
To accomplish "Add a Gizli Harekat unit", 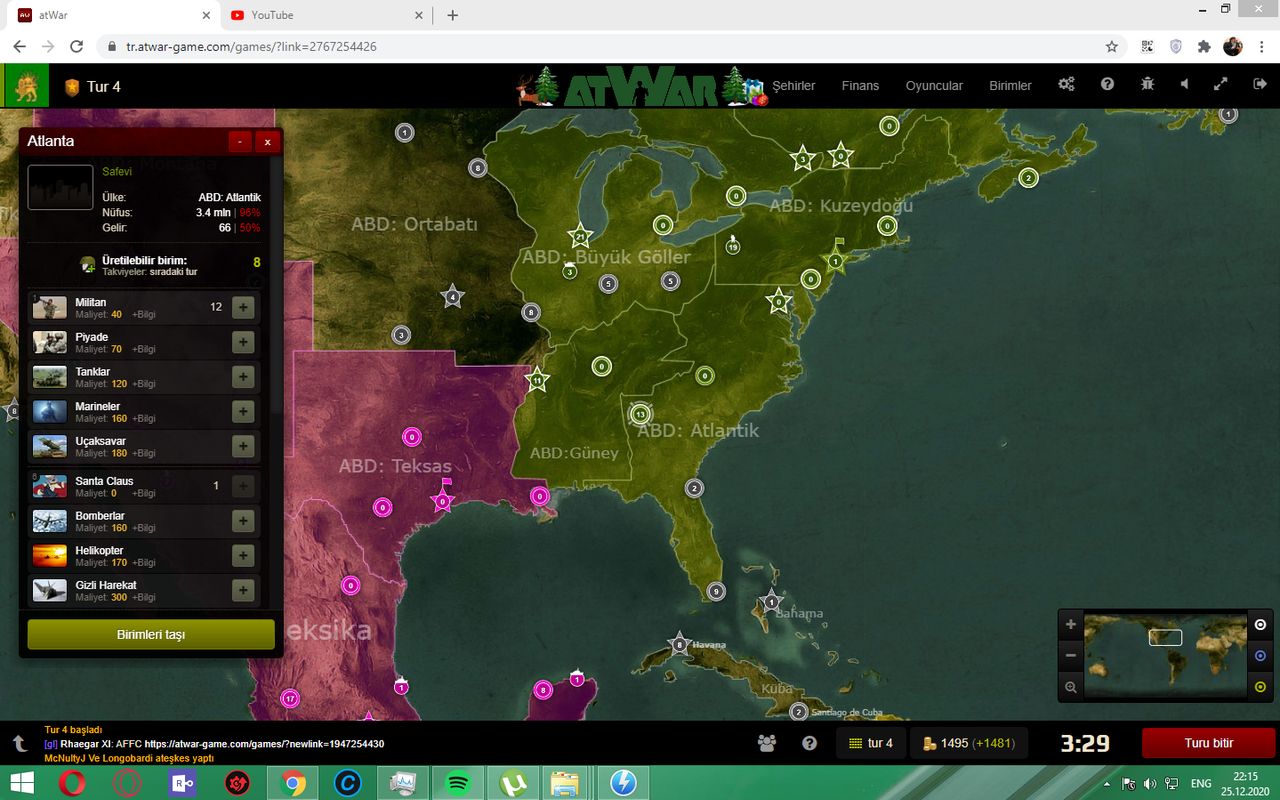I will (242, 590).
